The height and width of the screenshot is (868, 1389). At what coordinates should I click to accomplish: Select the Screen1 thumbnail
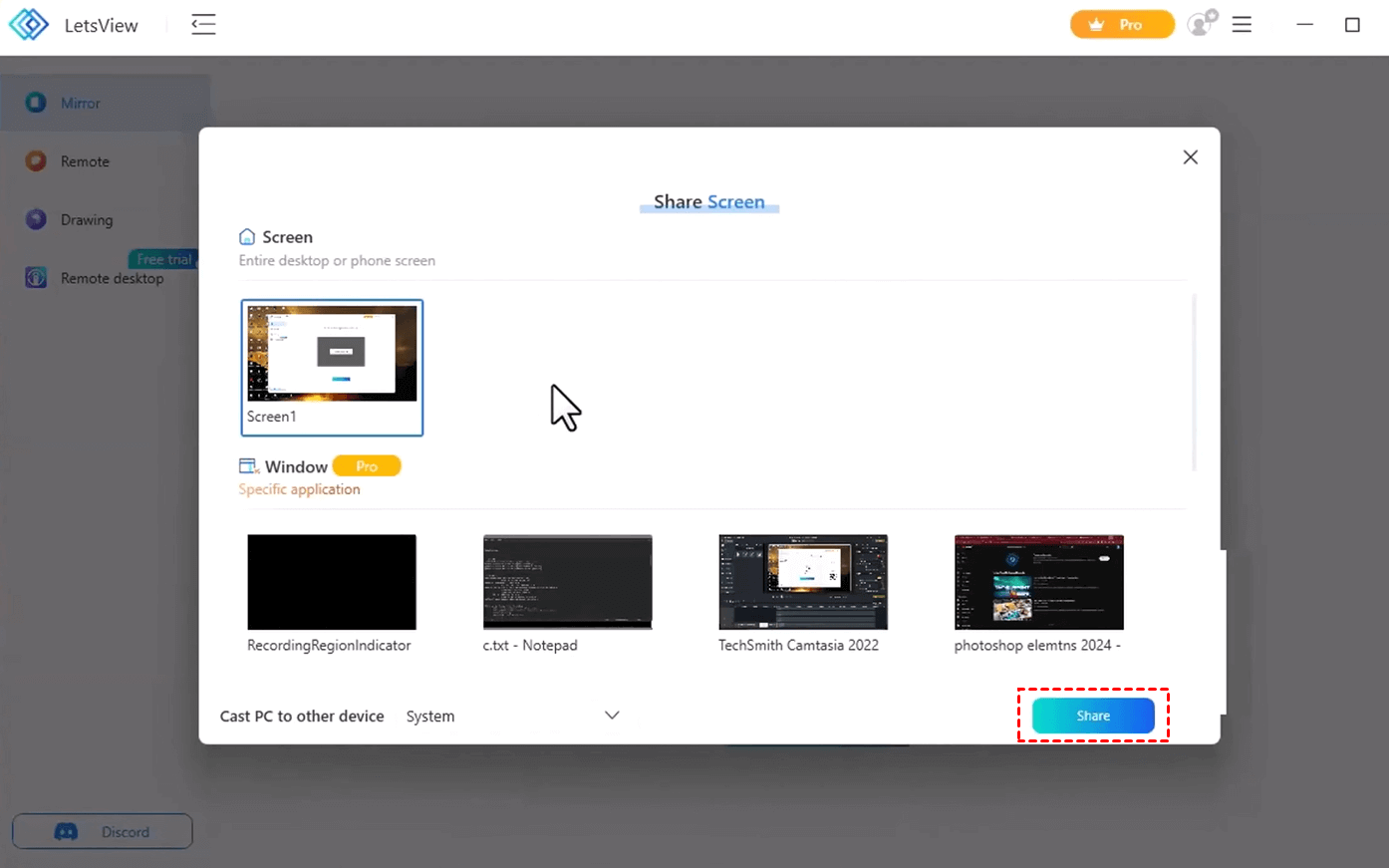click(x=332, y=368)
